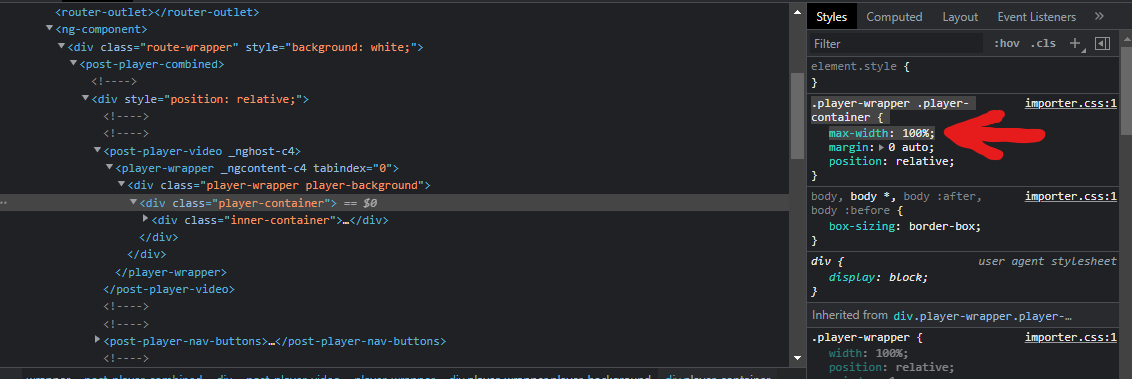Open the Computed tab
1132x379 pixels.
(x=894, y=17)
